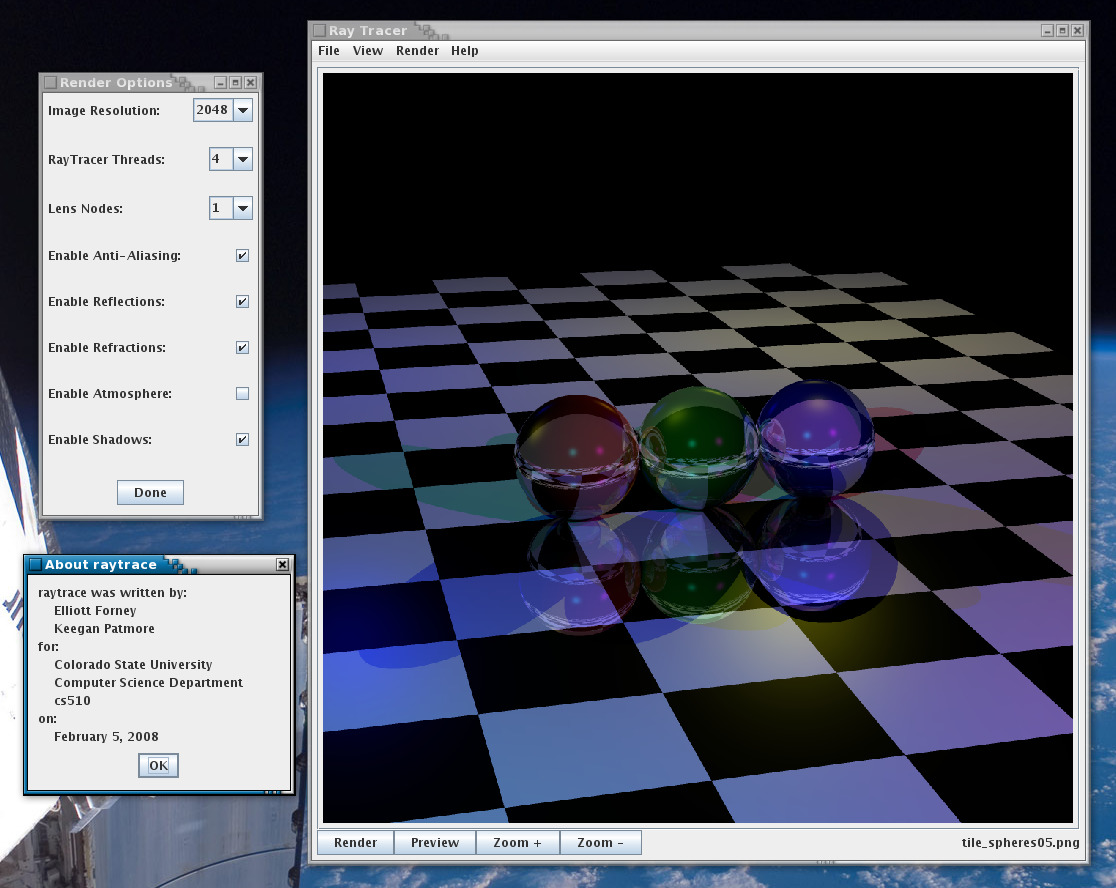
Task: Expand the RayTracer Threads dropdown arrow
Action: [243, 159]
